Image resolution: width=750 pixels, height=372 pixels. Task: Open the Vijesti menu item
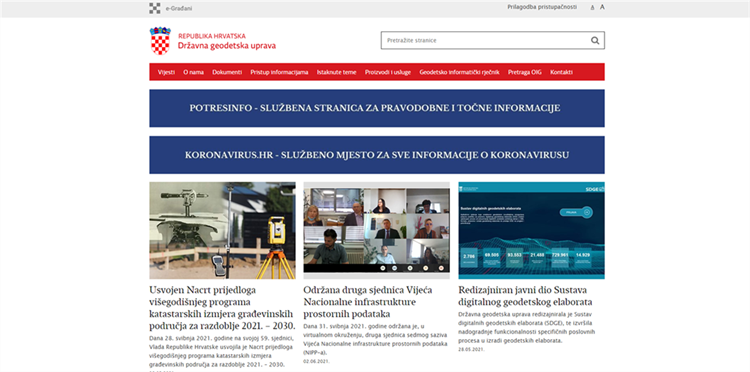[x=166, y=72]
